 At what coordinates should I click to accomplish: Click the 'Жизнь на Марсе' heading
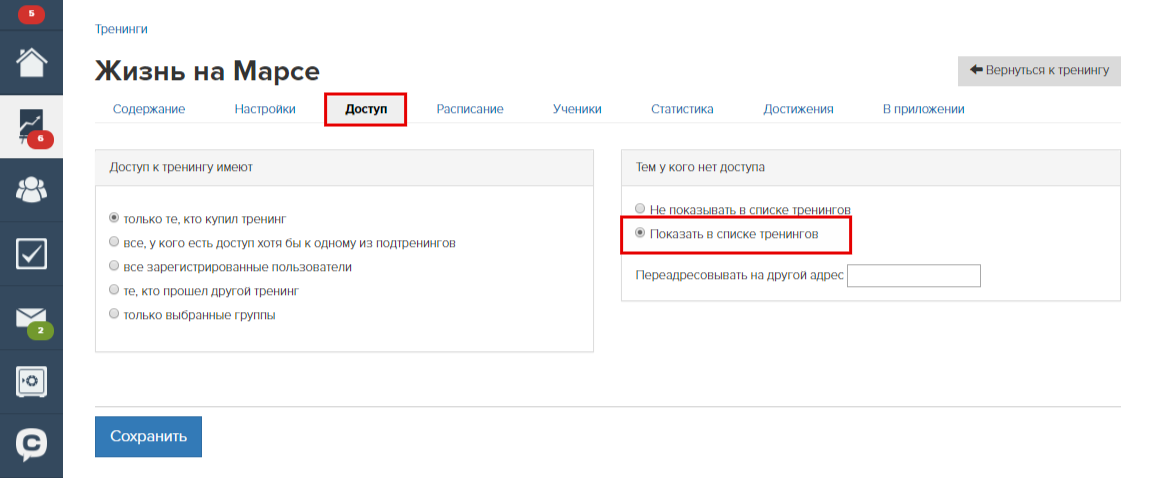coord(207,72)
